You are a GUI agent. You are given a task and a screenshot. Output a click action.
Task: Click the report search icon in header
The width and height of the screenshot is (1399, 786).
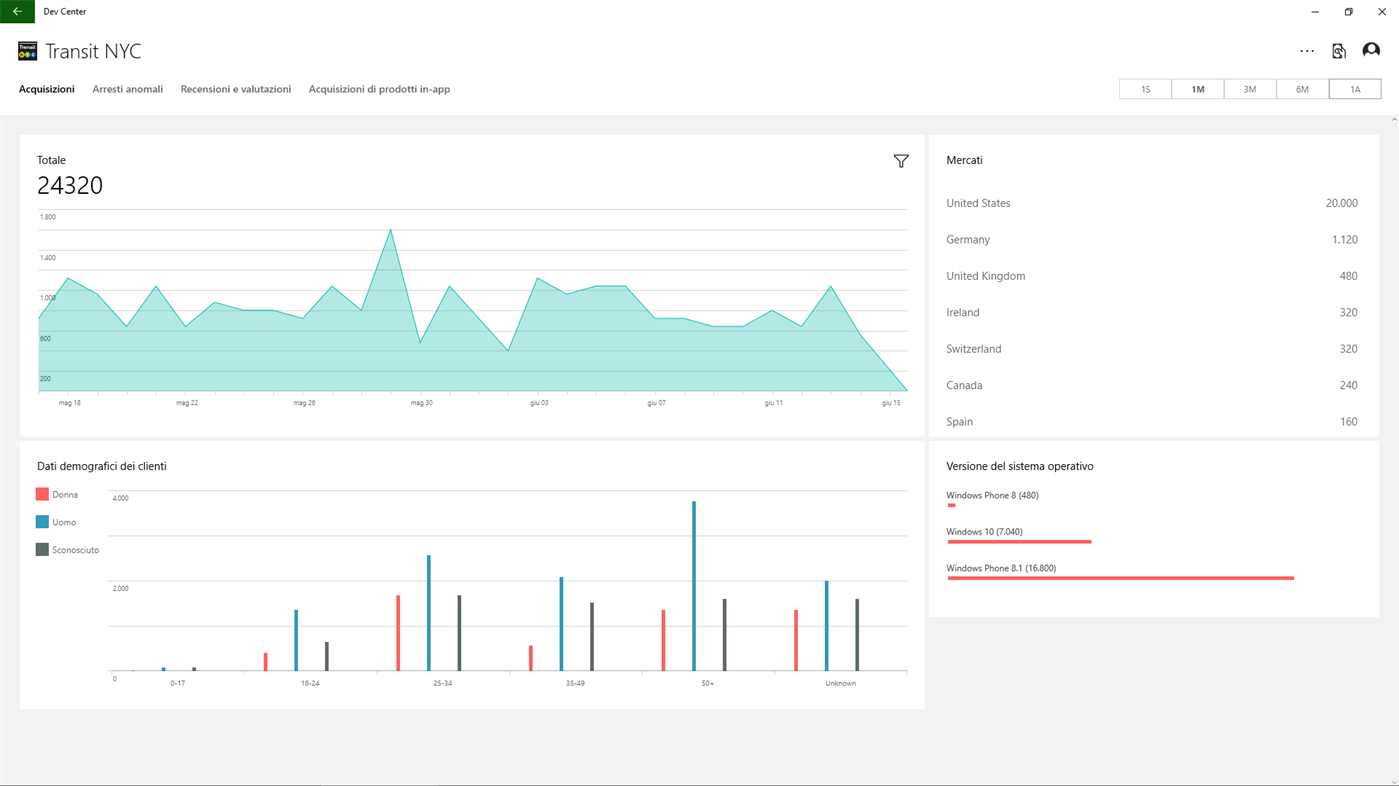tap(1339, 51)
